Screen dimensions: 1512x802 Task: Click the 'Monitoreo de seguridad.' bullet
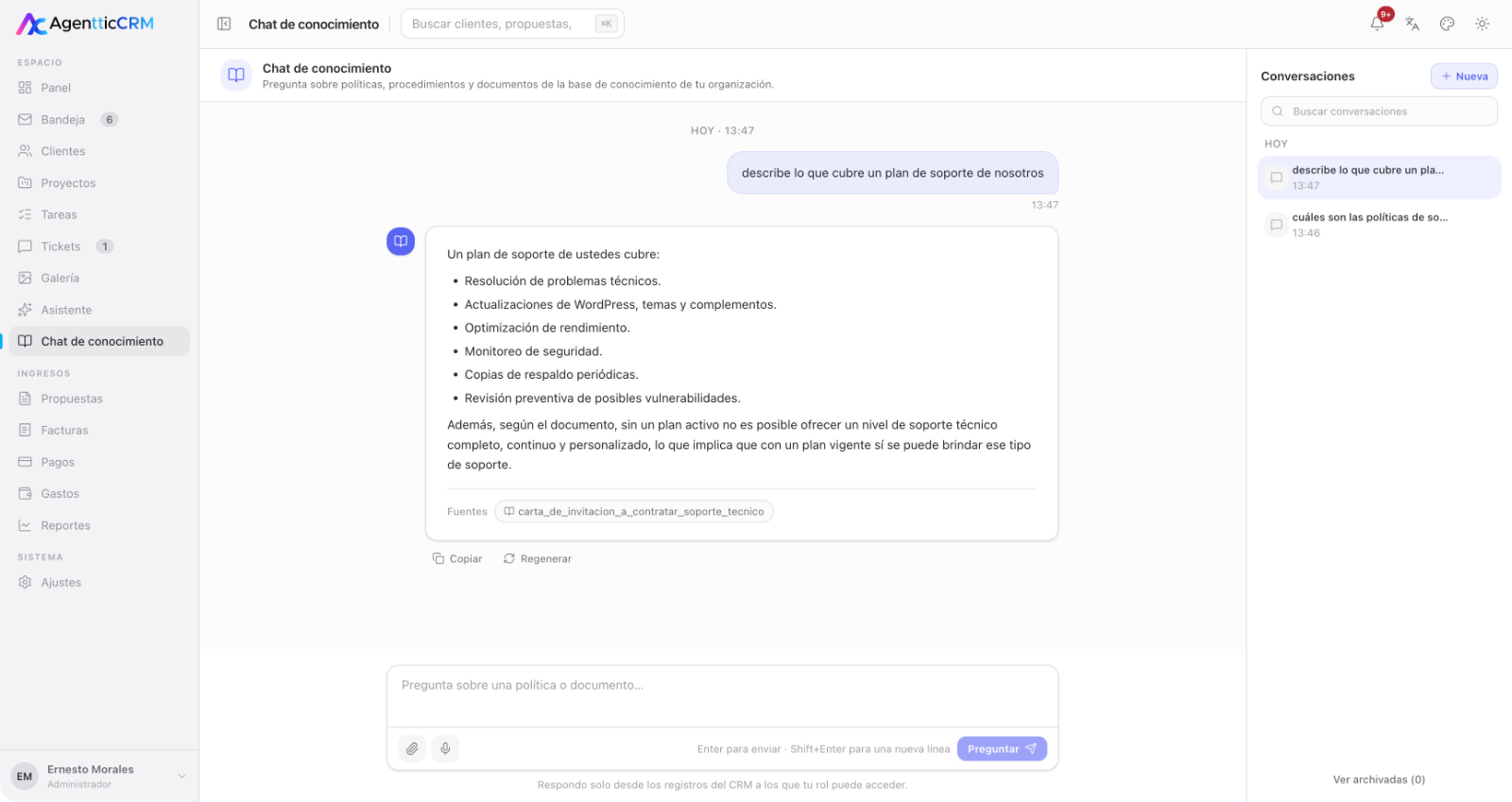(x=533, y=351)
